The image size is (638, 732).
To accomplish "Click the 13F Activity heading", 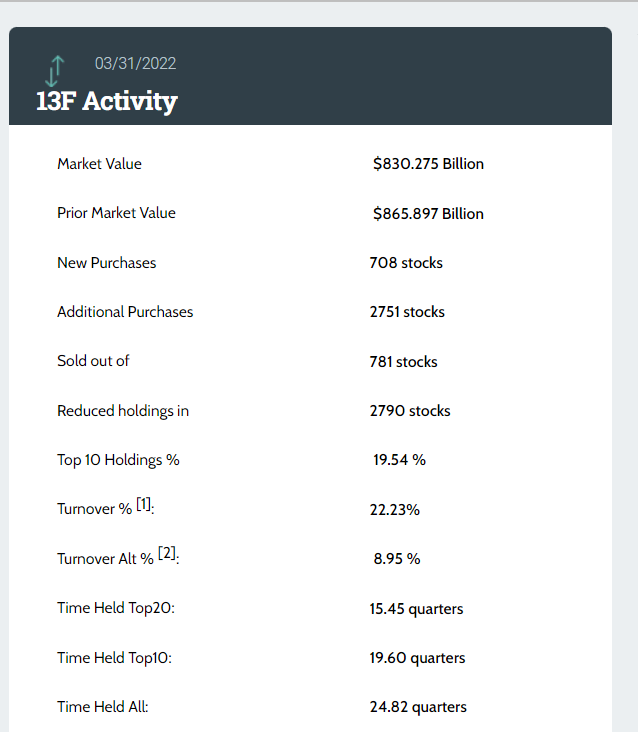I will click(106, 101).
